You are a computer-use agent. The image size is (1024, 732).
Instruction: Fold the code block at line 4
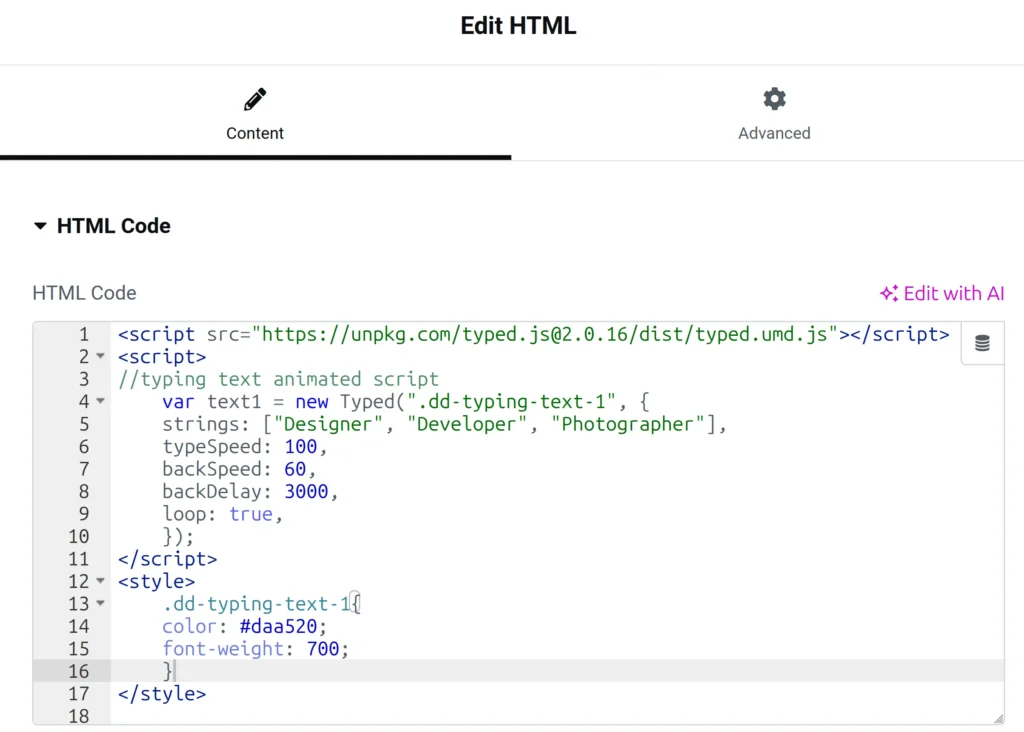(x=101, y=400)
